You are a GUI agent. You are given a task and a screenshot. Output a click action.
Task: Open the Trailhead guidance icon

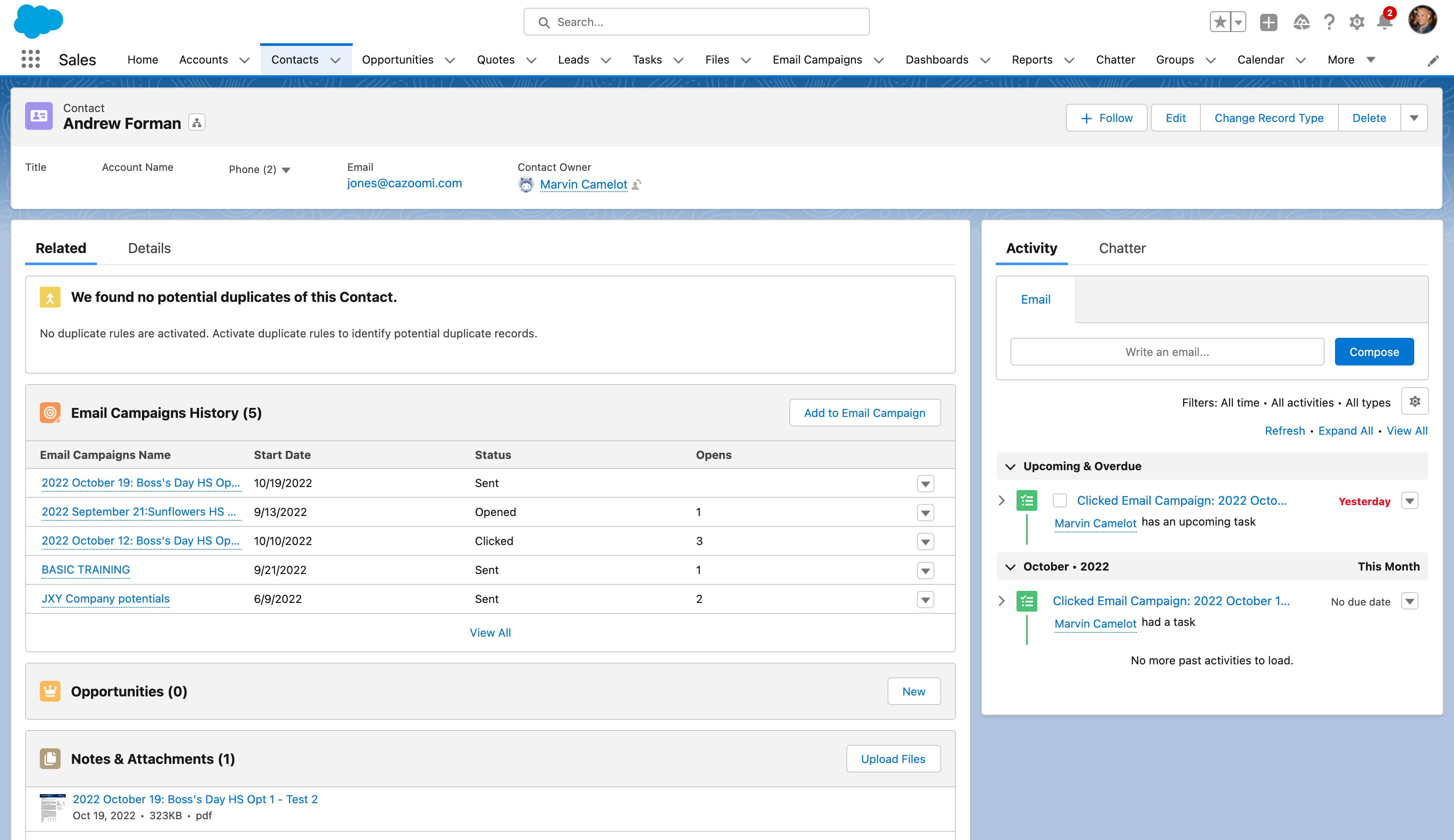[x=1301, y=22]
